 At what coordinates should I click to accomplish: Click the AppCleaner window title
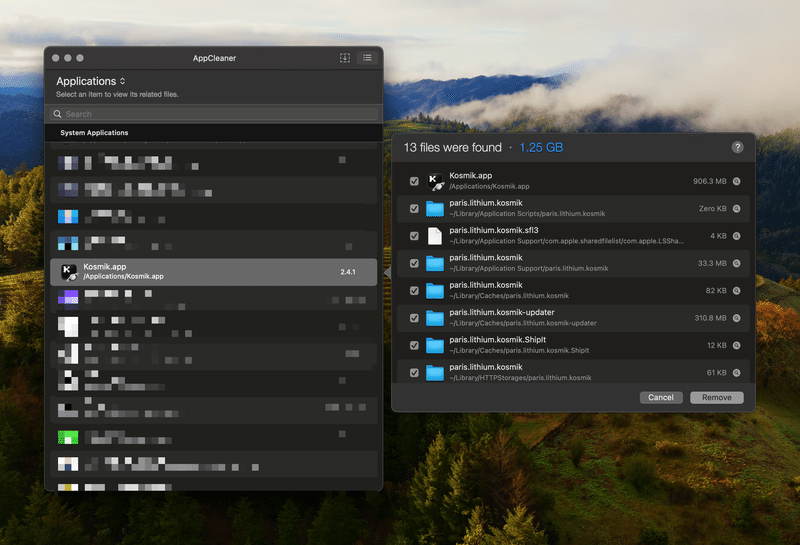point(214,58)
